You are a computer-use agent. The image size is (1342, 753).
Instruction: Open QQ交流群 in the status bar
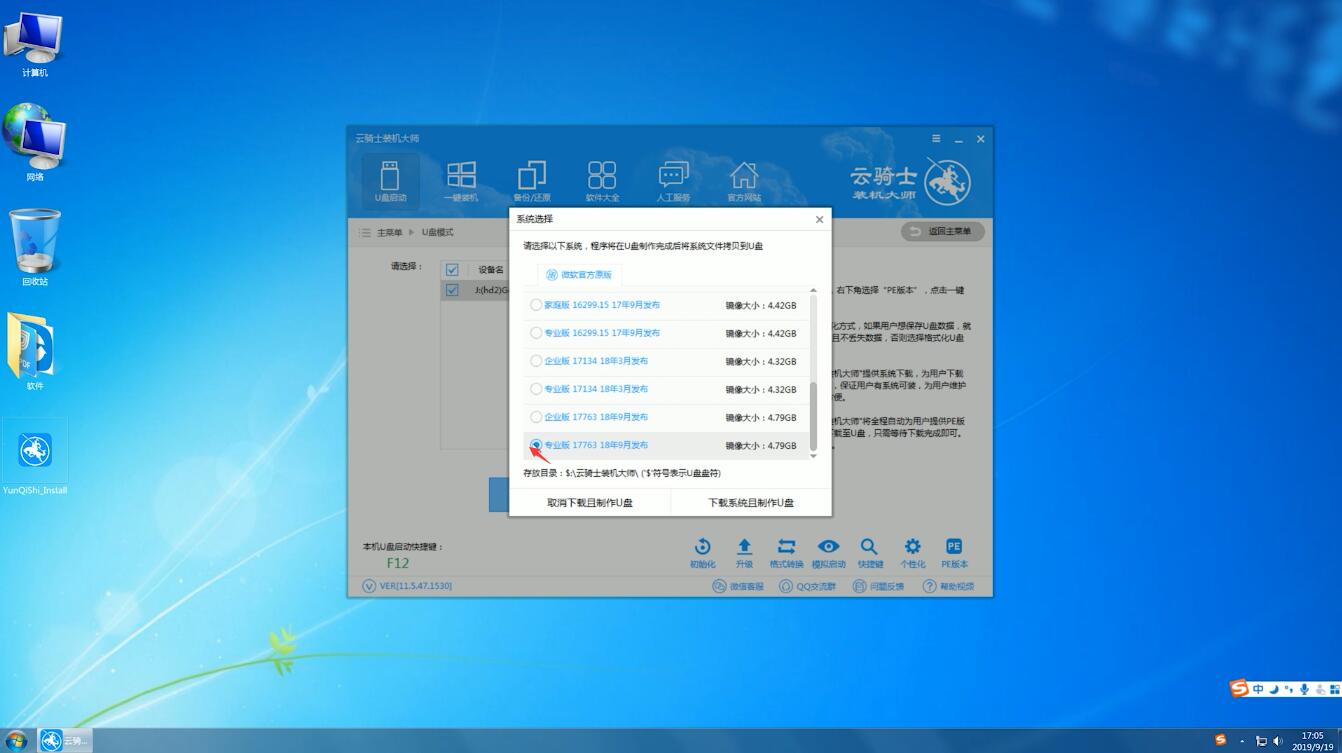[808, 586]
